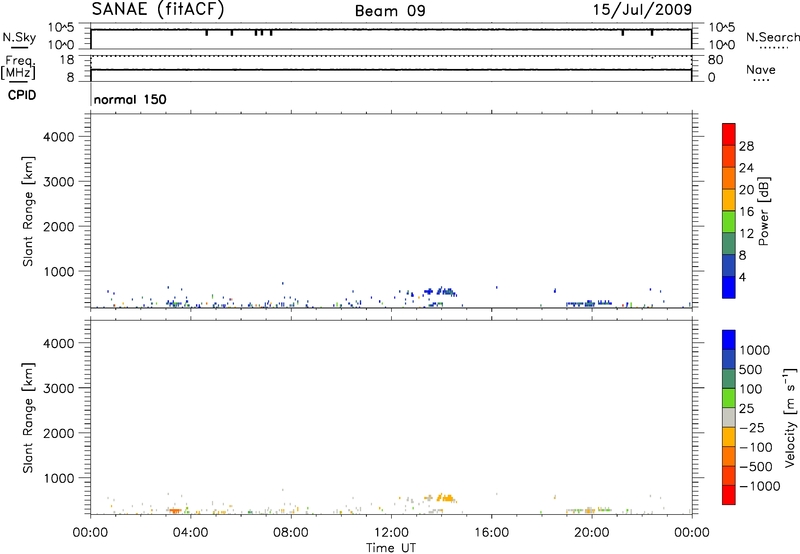The width and height of the screenshot is (800, 554).
Task: Click the Beam 09 label
Action: click(x=390, y=11)
